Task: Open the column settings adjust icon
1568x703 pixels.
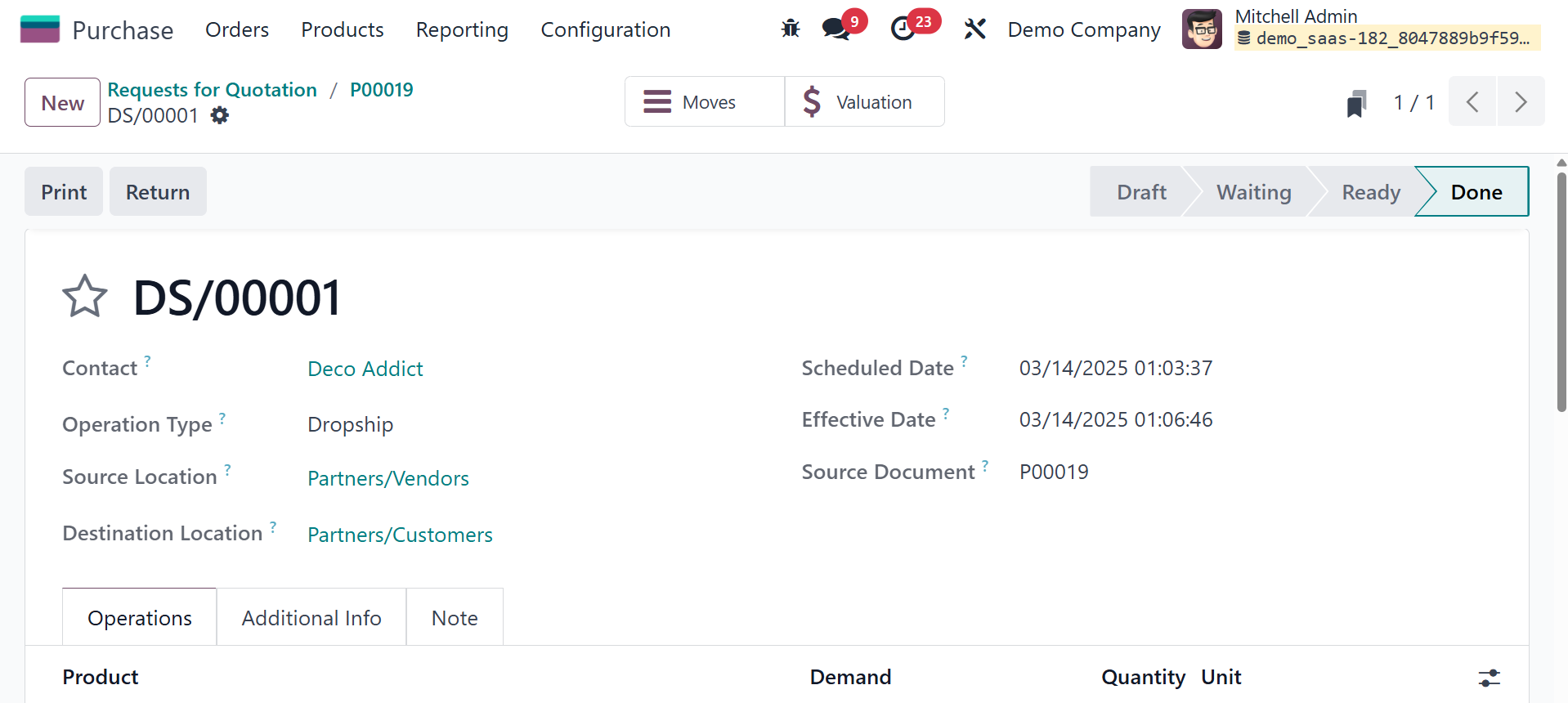Action: [x=1489, y=678]
